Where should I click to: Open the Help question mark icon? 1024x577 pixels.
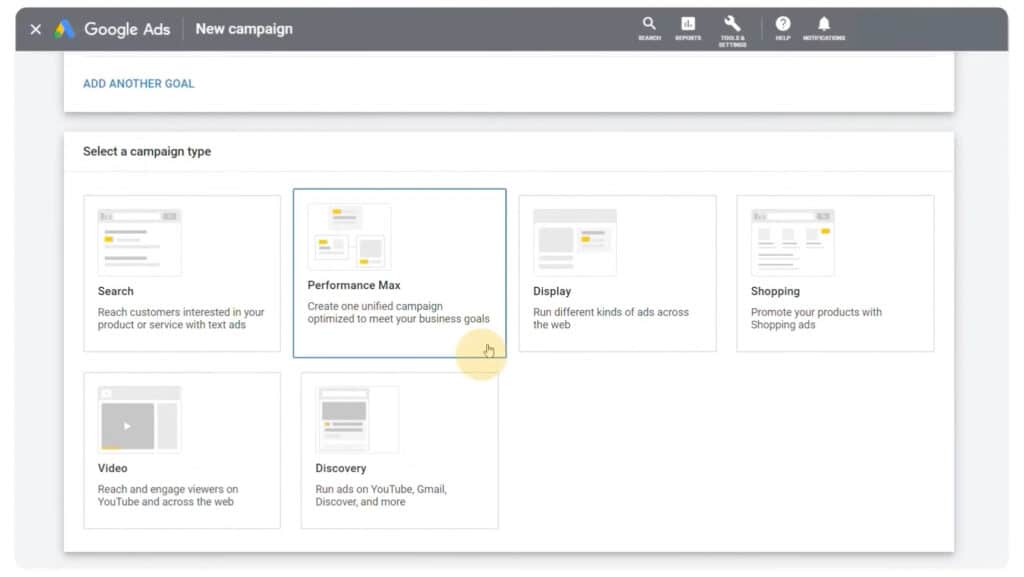783,29
